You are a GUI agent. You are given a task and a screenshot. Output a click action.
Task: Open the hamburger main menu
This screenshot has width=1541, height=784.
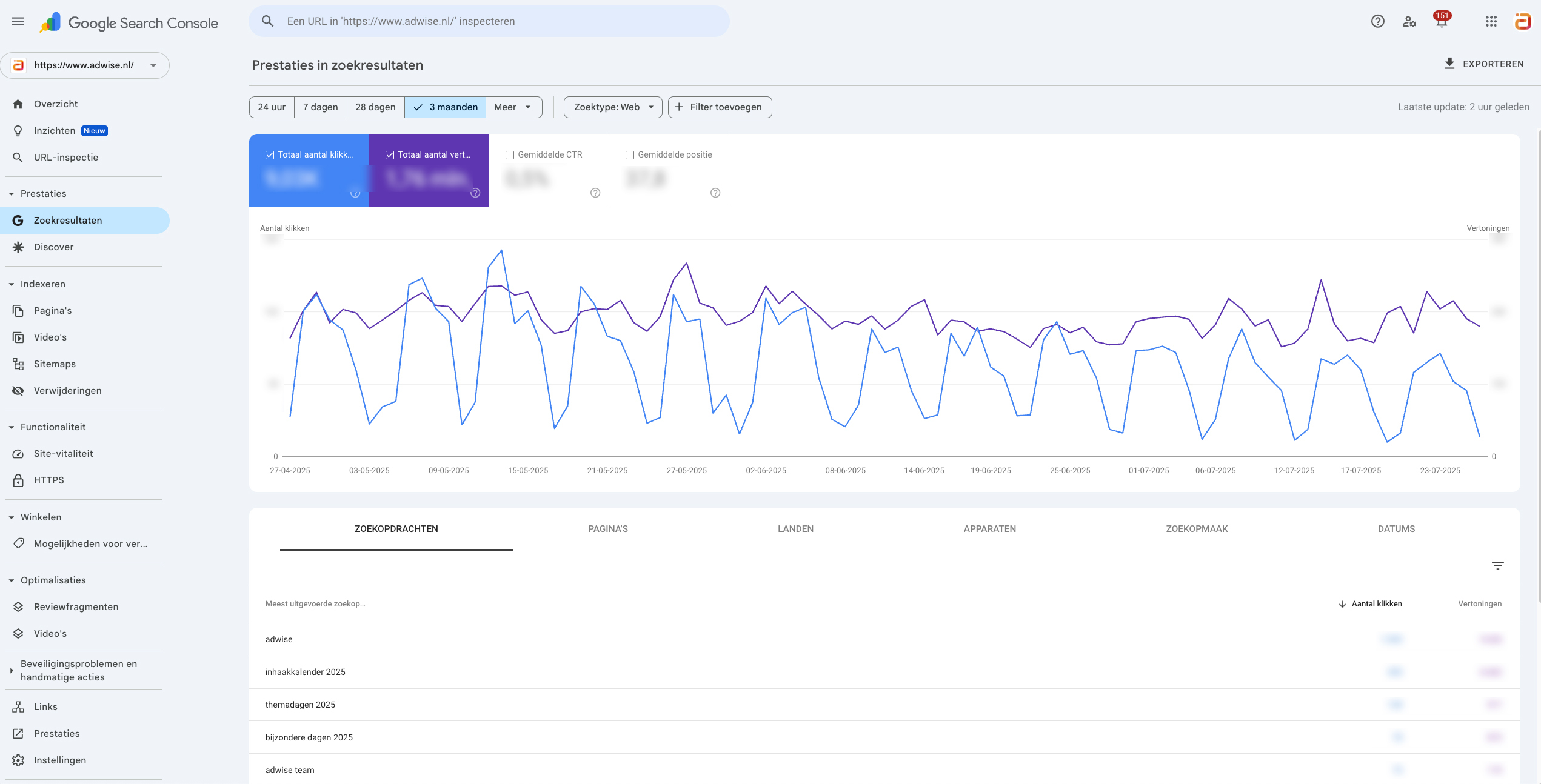(x=18, y=22)
